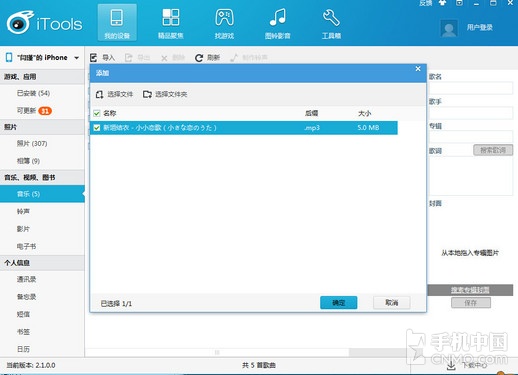Click the cancel button in dialog
Viewport: 518px width, 375px height.
(392, 303)
